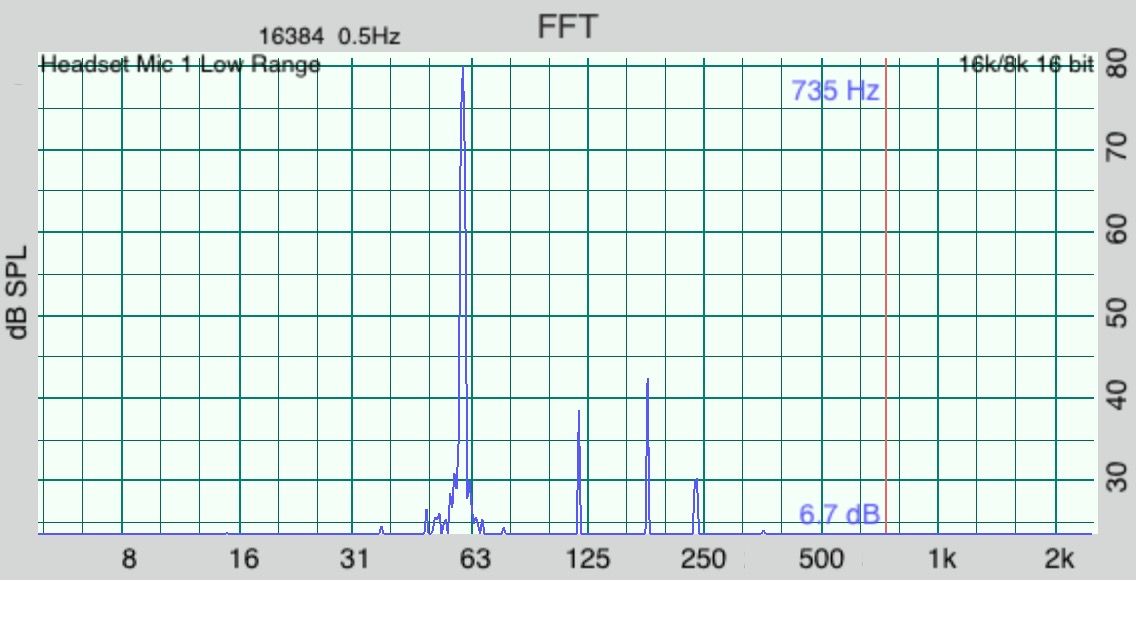Click the Headset Mic 1 Low Range label
This screenshot has height=640, width=1136.
180,65
